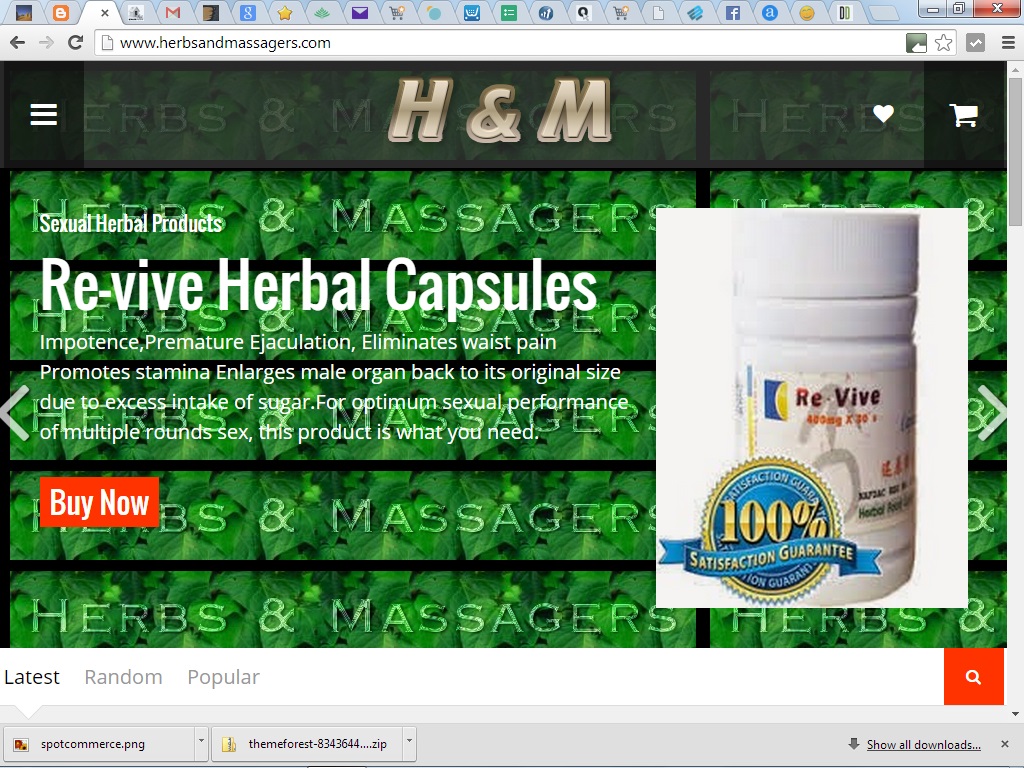Go to the previous slide arrow

pos(15,413)
